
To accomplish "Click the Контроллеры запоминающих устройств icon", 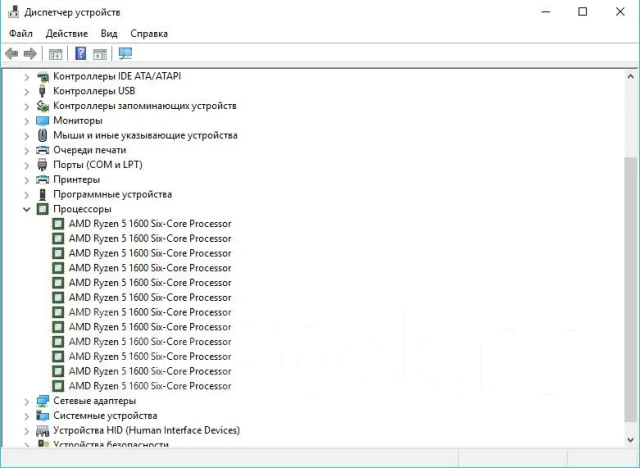I will pyautogui.click(x=42, y=106).
